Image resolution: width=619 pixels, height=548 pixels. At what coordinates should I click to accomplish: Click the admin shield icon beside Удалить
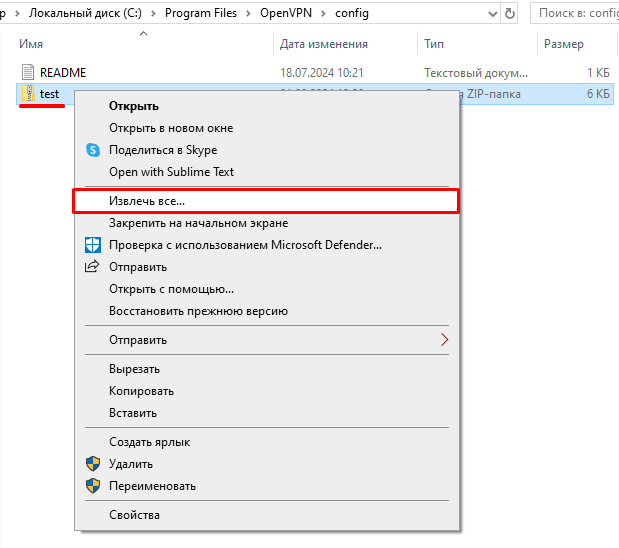(x=93, y=464)
